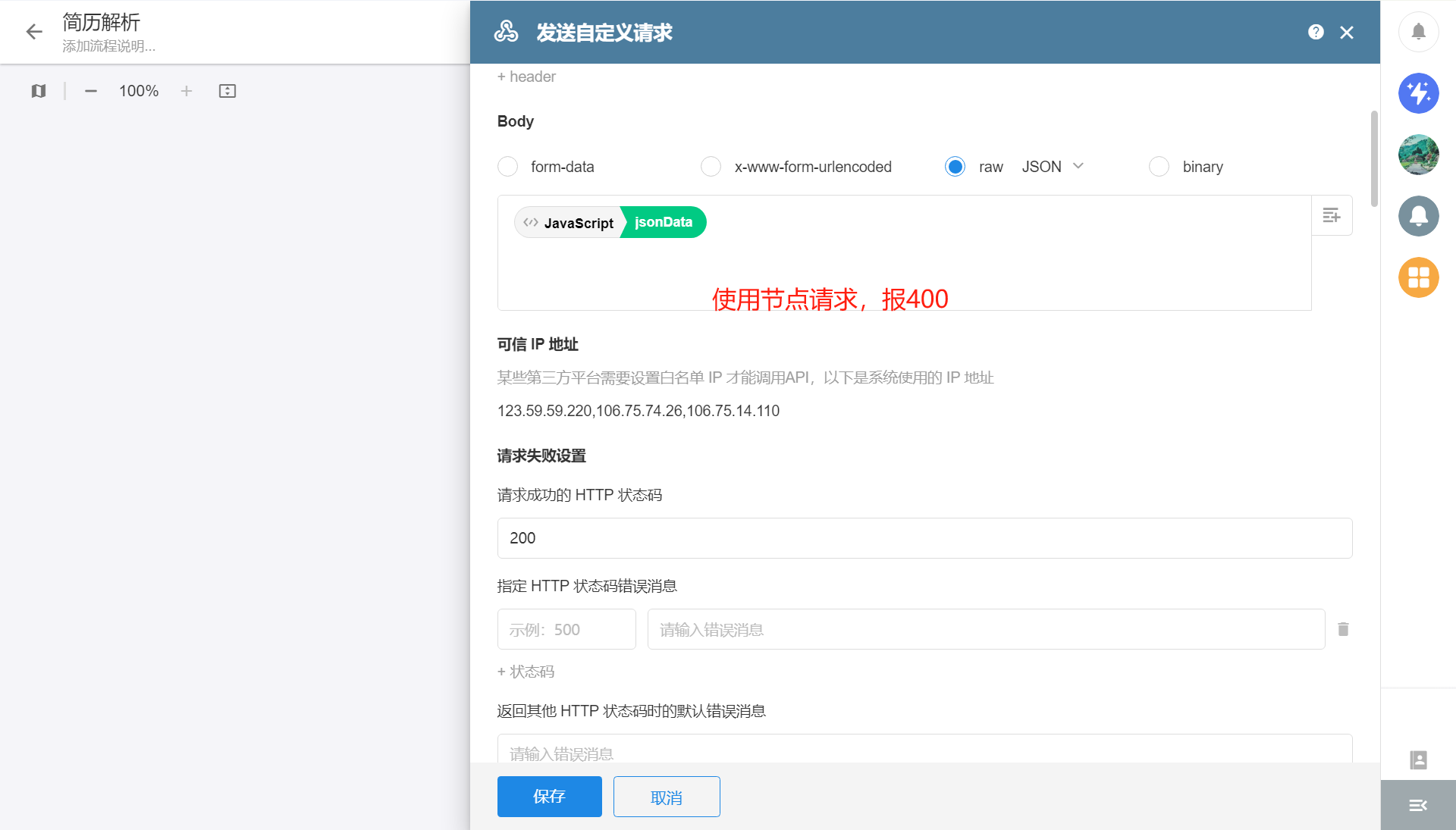Select binary body type
The height and width of the screenshot is (830, 1456).
[x=1159, y=167]
